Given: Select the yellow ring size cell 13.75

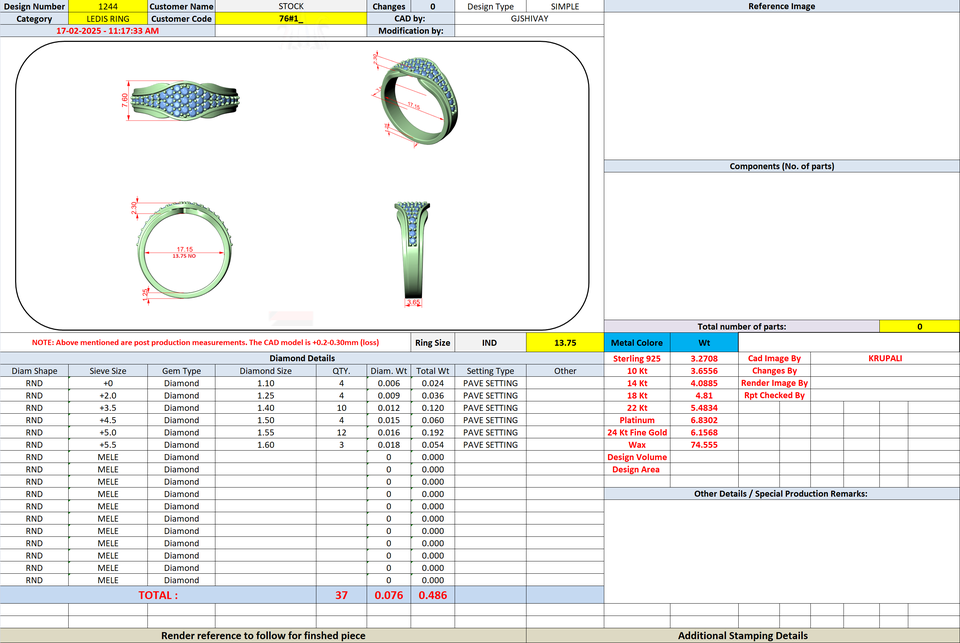Looking at the screenshot, I should coord(565,342).
